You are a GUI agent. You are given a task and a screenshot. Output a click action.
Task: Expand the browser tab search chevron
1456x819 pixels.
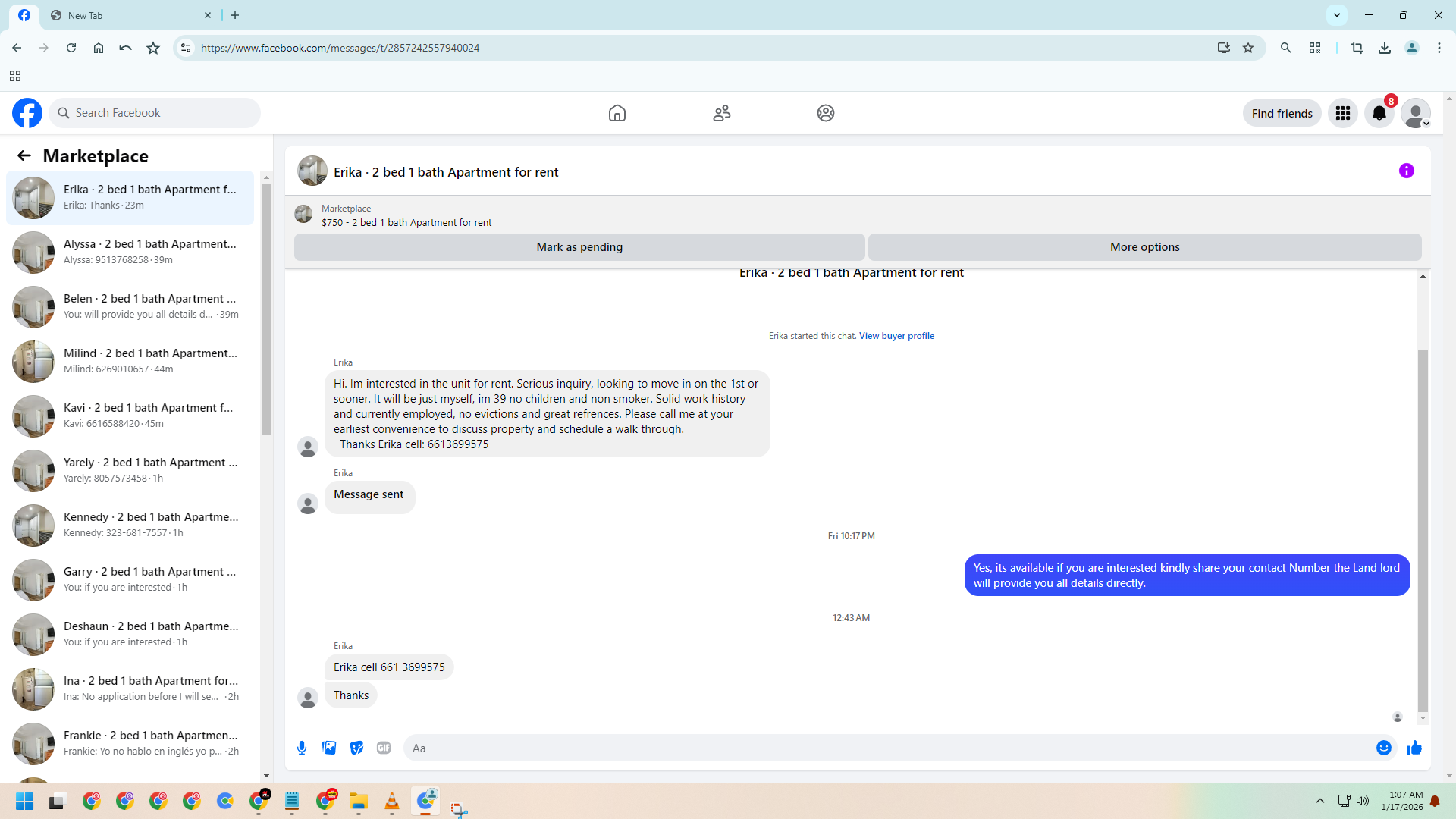pyautogui.click(x=1336, y=15)
